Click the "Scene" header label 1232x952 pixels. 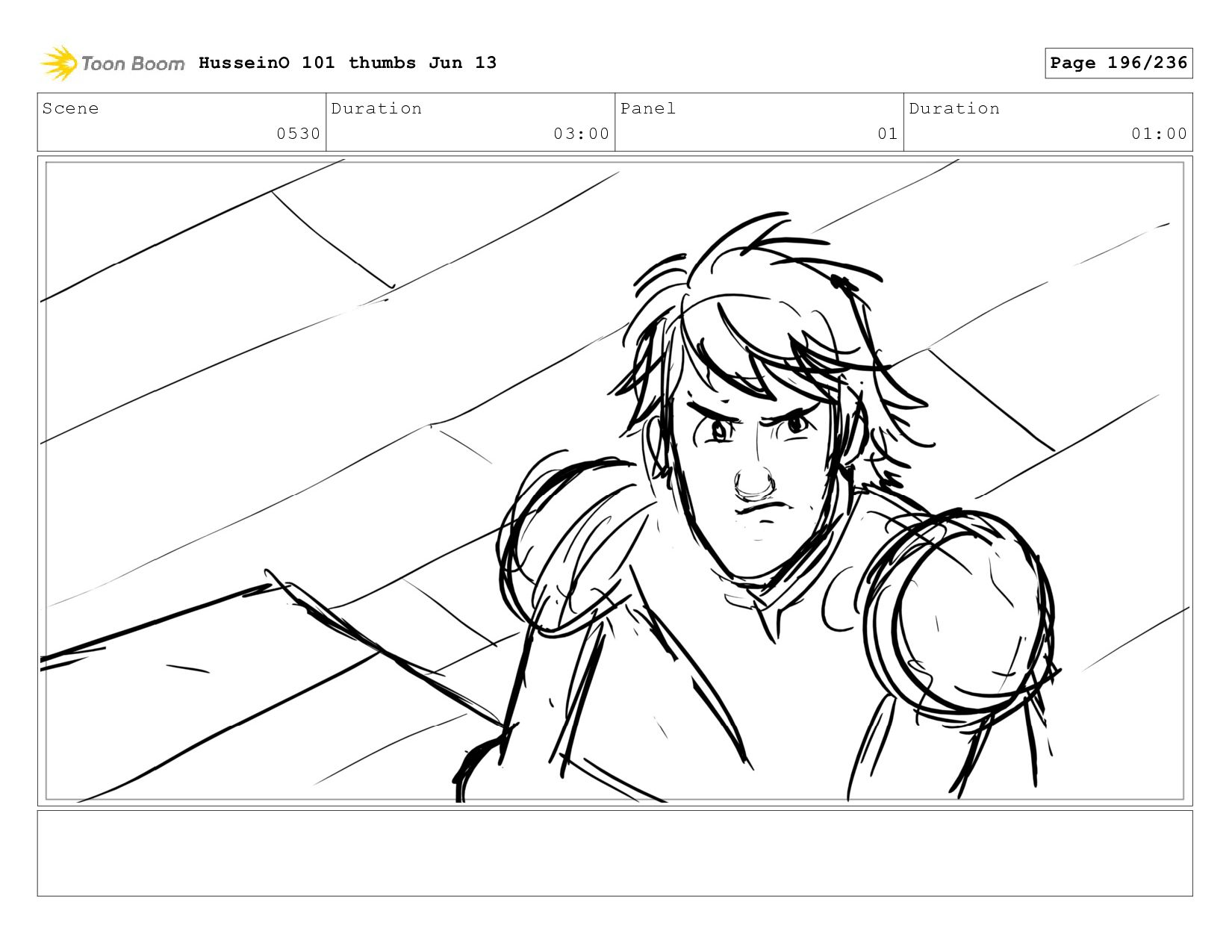(70, 108)
